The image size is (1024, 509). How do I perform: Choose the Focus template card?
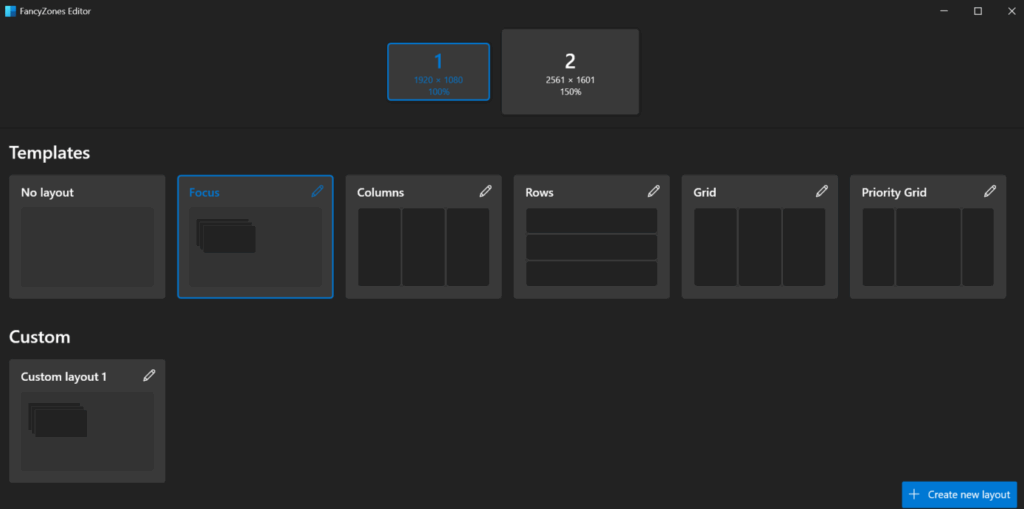pos(255,237)
